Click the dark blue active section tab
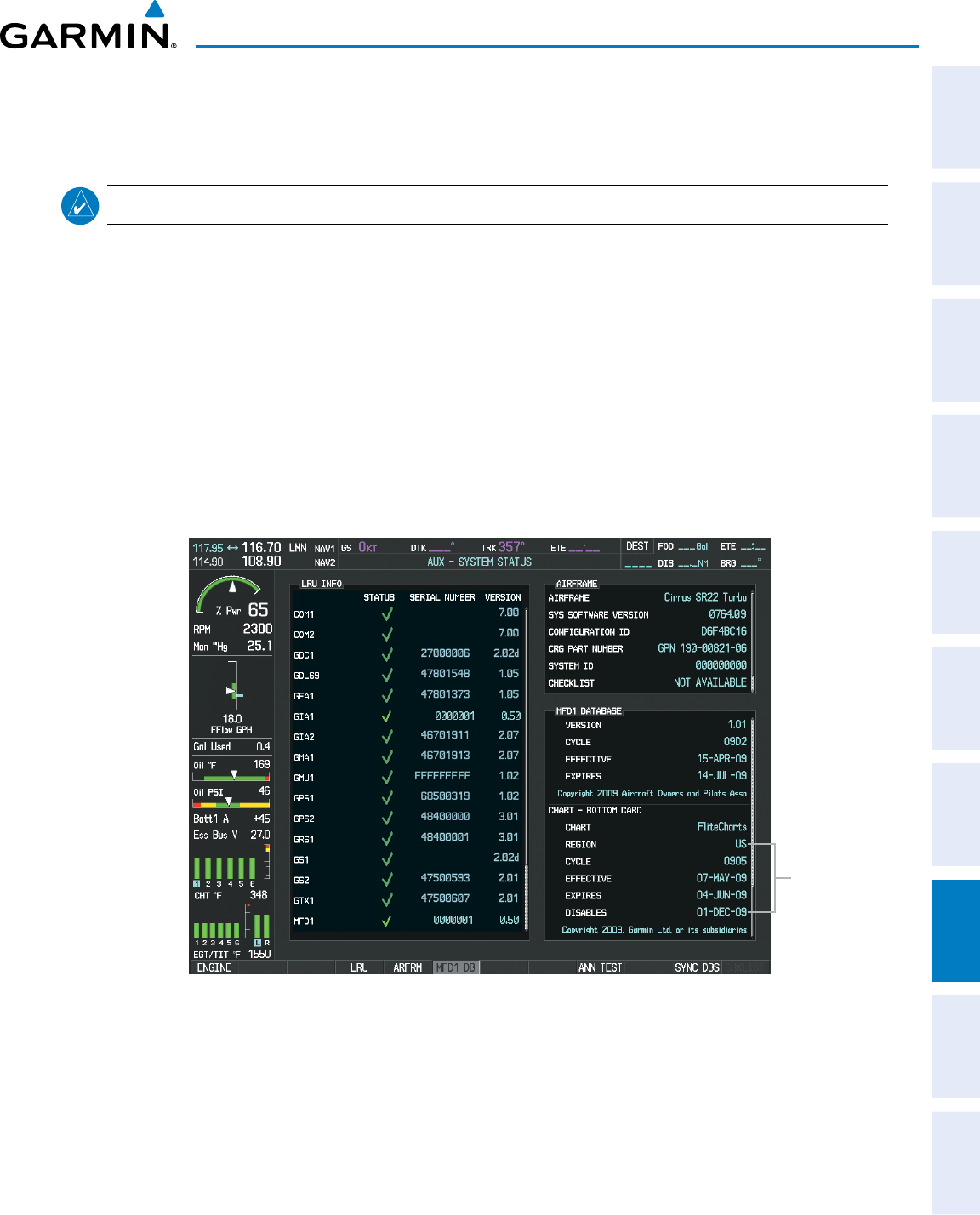Screen dimensions: 980x1215 tap(956, 931)
